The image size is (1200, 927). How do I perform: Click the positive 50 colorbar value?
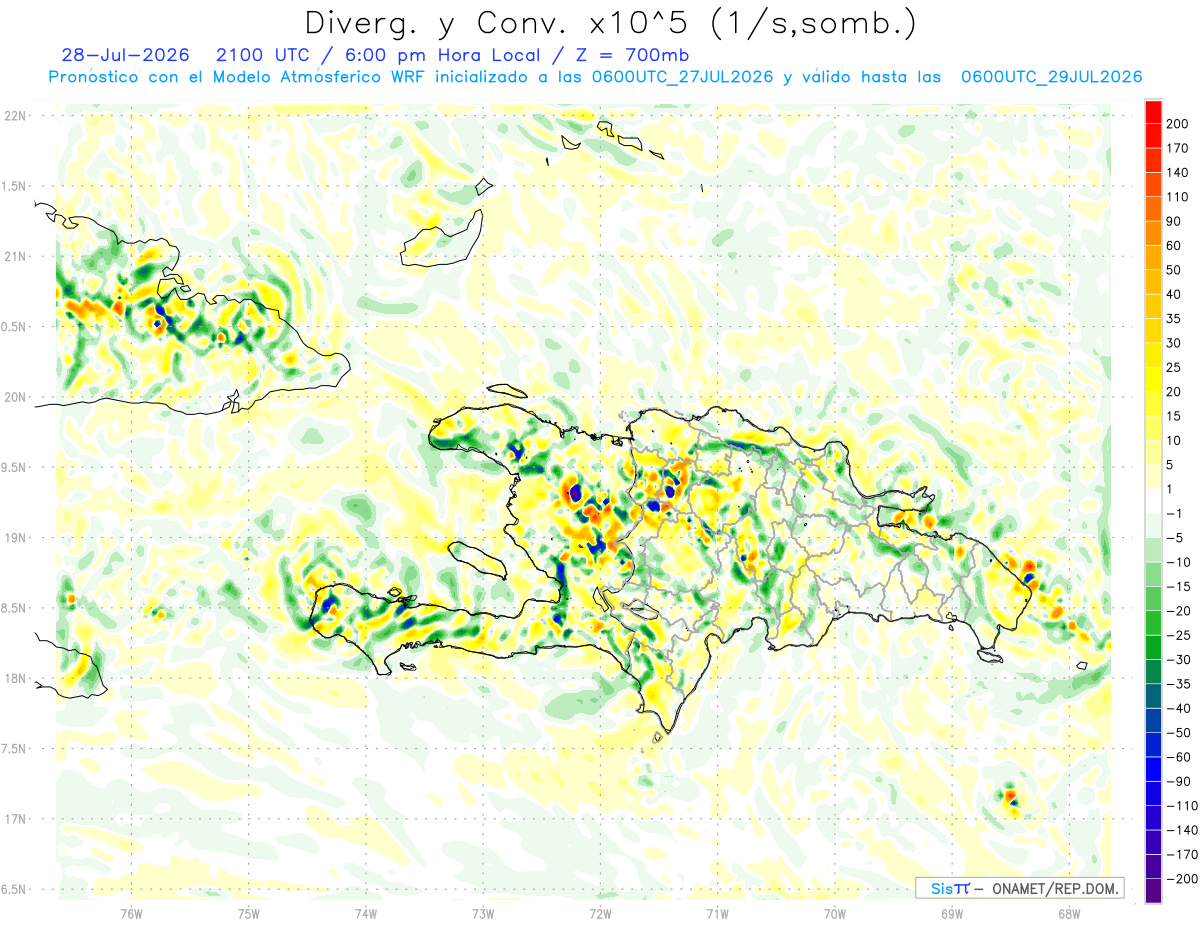pos(1174,271)
